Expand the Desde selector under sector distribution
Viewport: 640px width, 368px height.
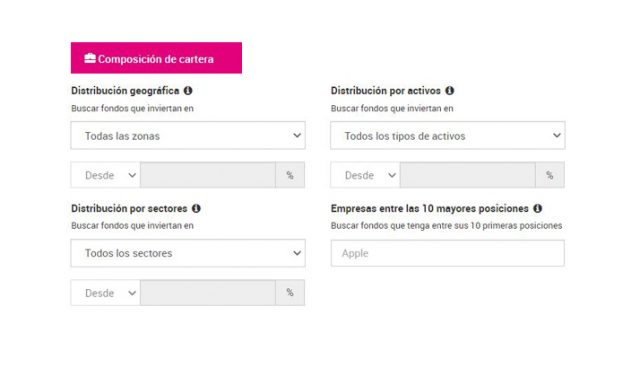[106, 293]
